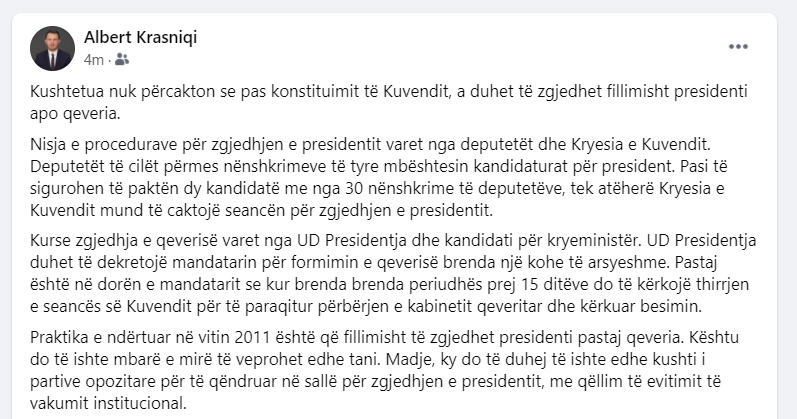Click the words "apo qeveria."

75,113
